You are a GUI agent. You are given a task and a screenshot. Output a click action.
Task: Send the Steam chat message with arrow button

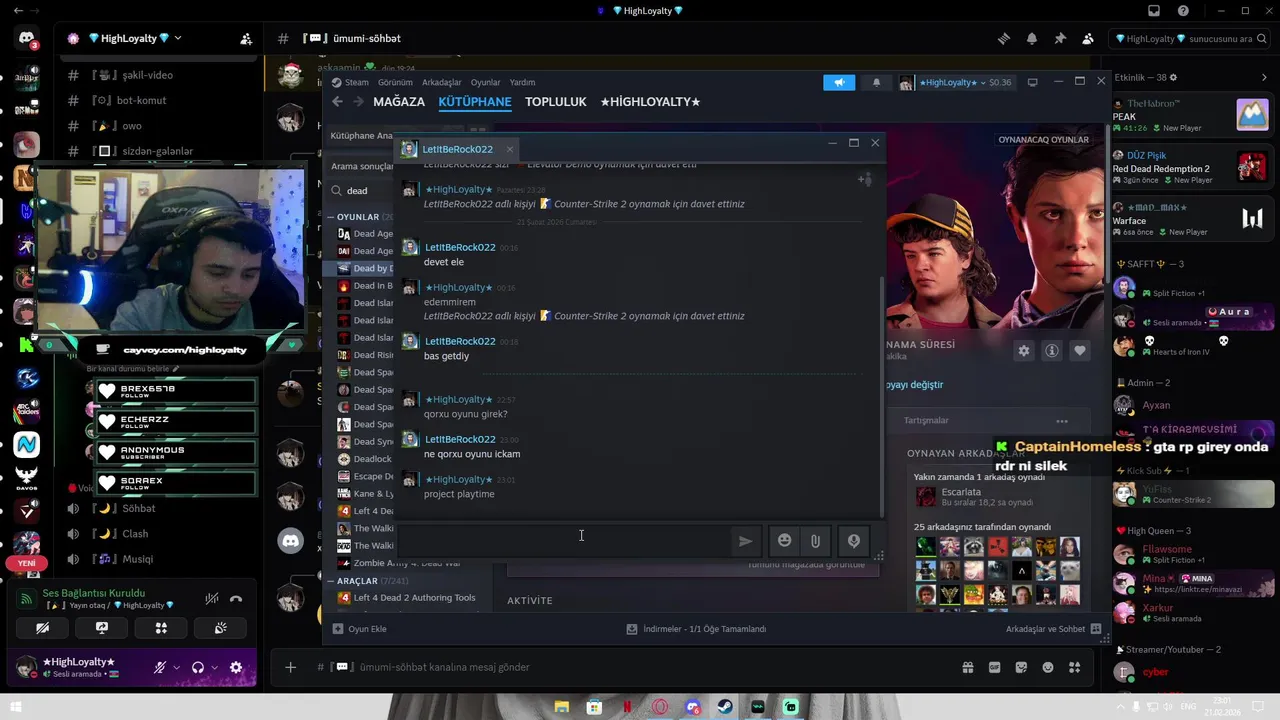coord(745,541)
